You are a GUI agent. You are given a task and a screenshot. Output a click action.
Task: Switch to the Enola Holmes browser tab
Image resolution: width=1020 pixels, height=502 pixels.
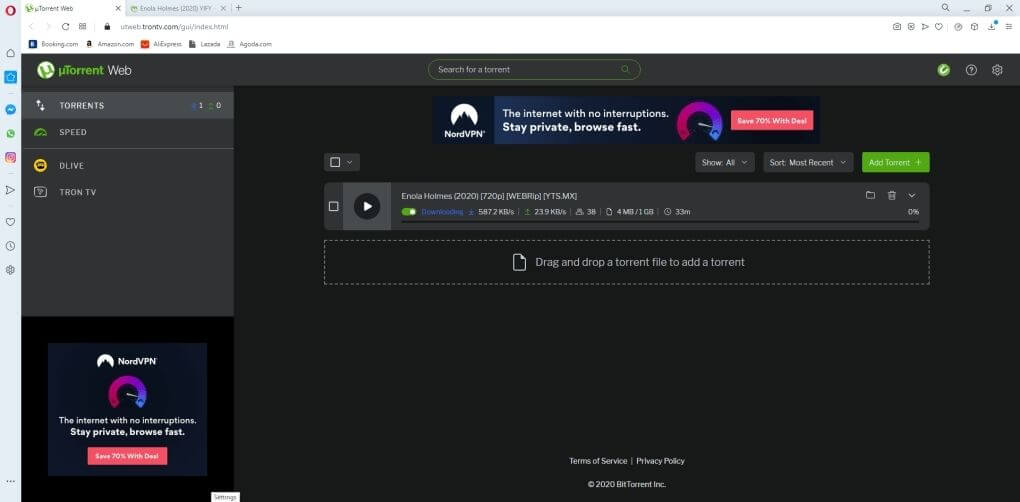pyautogui.click(x=176, y=8)
